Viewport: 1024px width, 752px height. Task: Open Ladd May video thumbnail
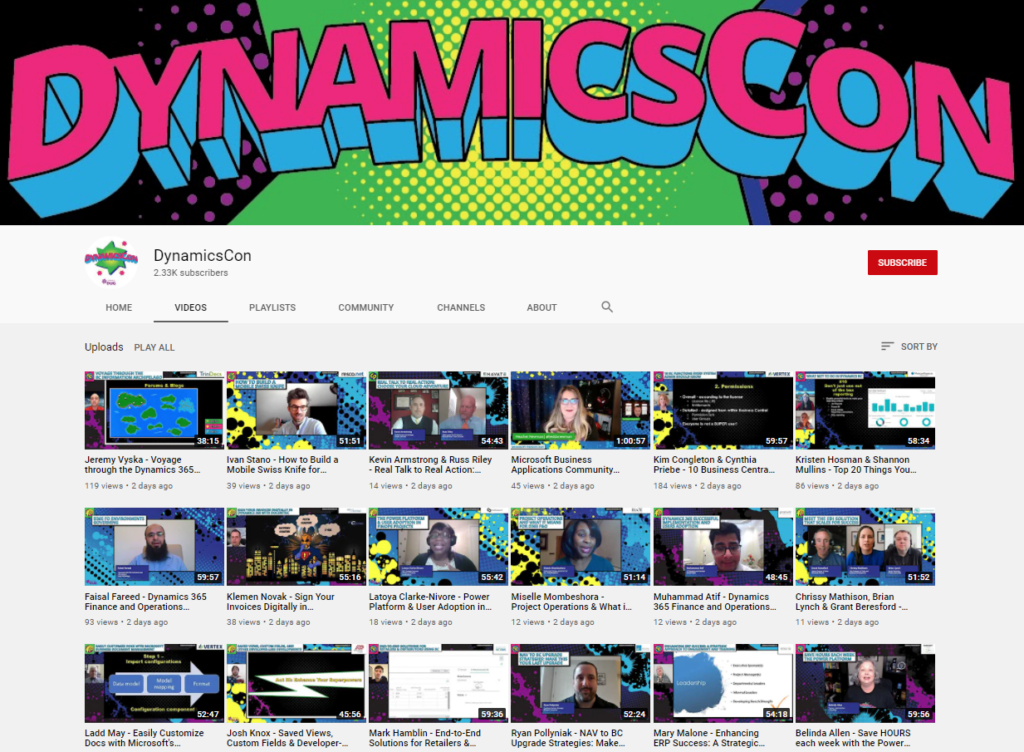point(153,683)
